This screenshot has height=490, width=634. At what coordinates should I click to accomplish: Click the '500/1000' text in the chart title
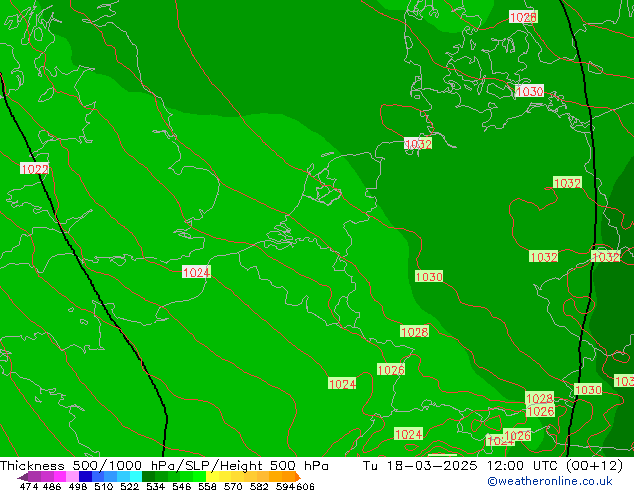point(107,466)
